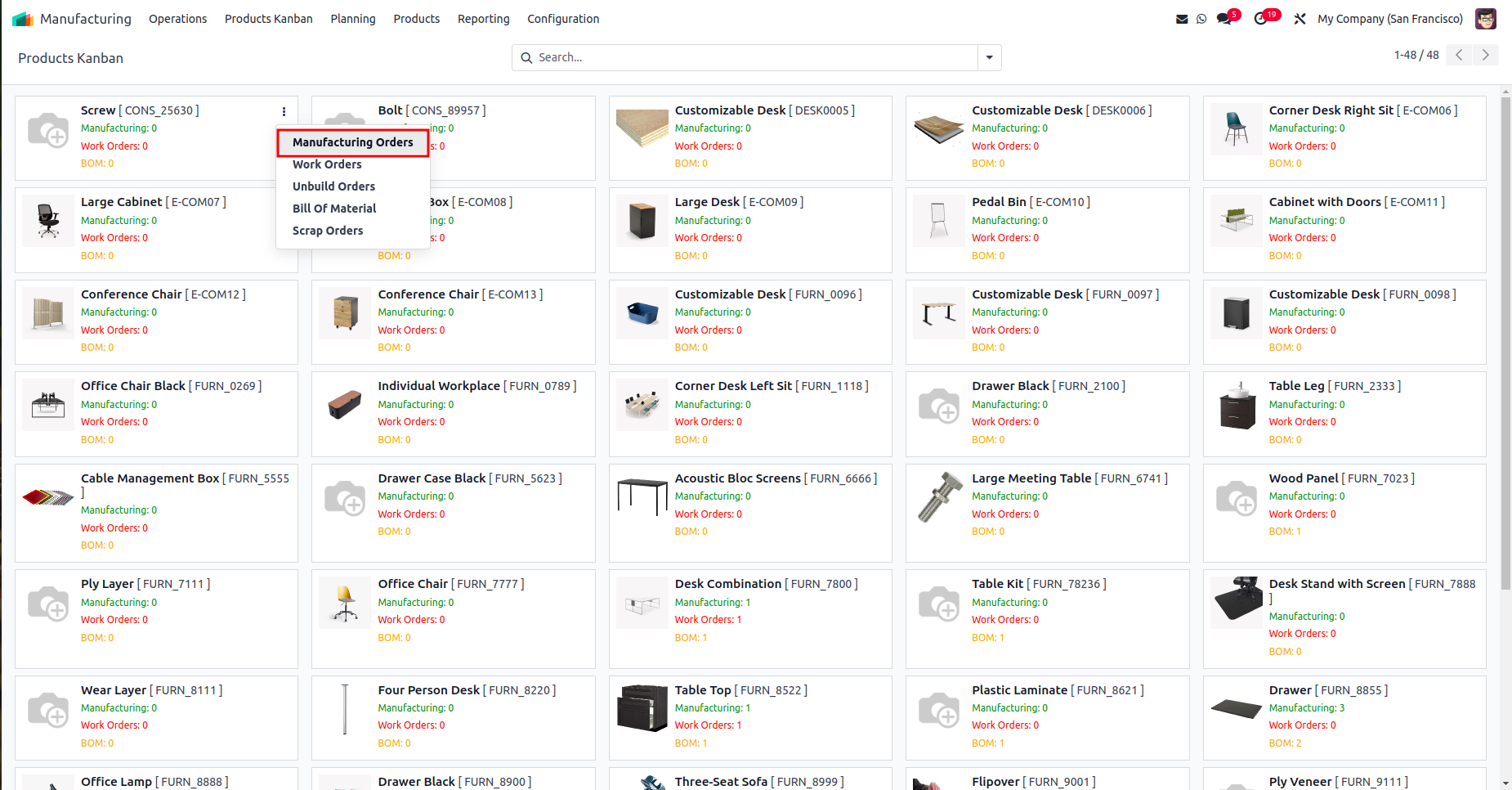
Task: Open company switcher My Company (San Francisco)
Action: click(x=1390, y=19)
